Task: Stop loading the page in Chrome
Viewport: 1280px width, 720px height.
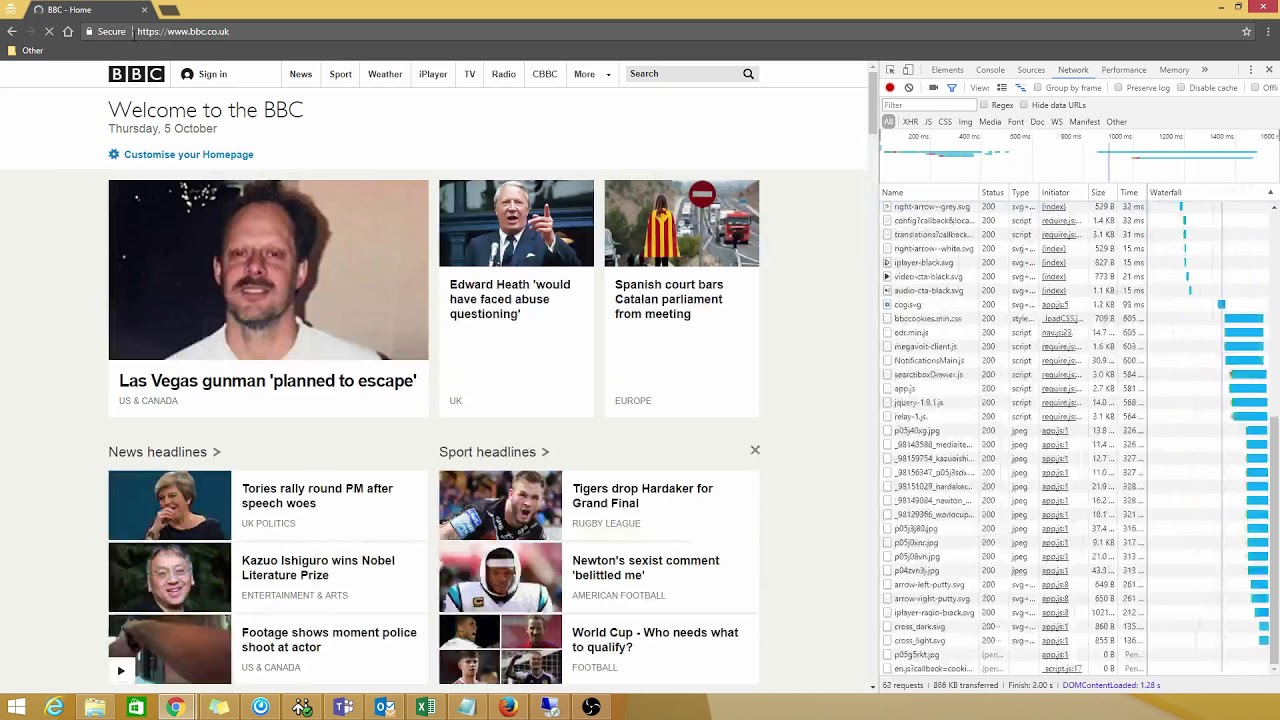Action: point(49,32)
